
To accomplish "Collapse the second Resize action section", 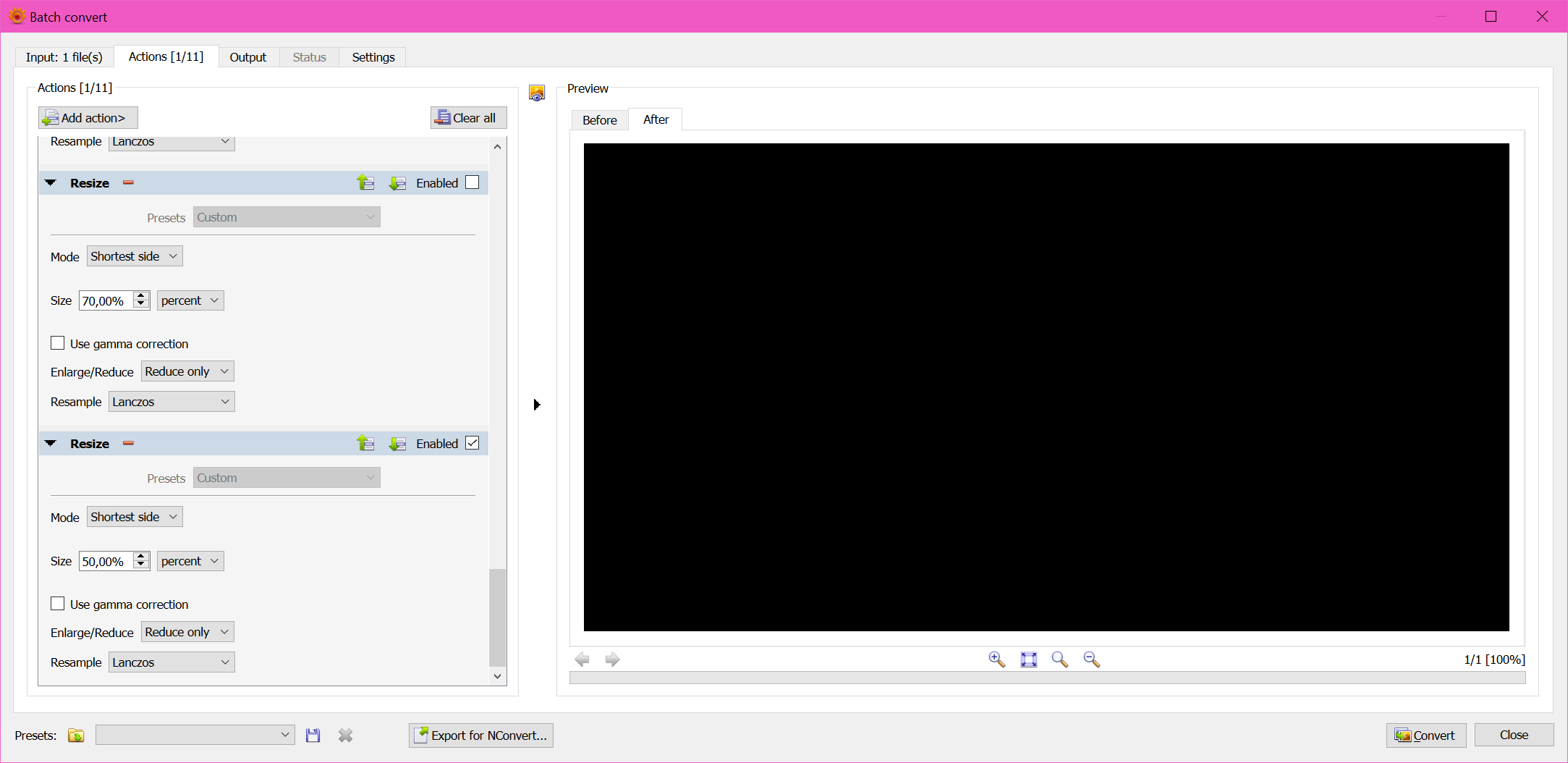I will coord(51,444).
